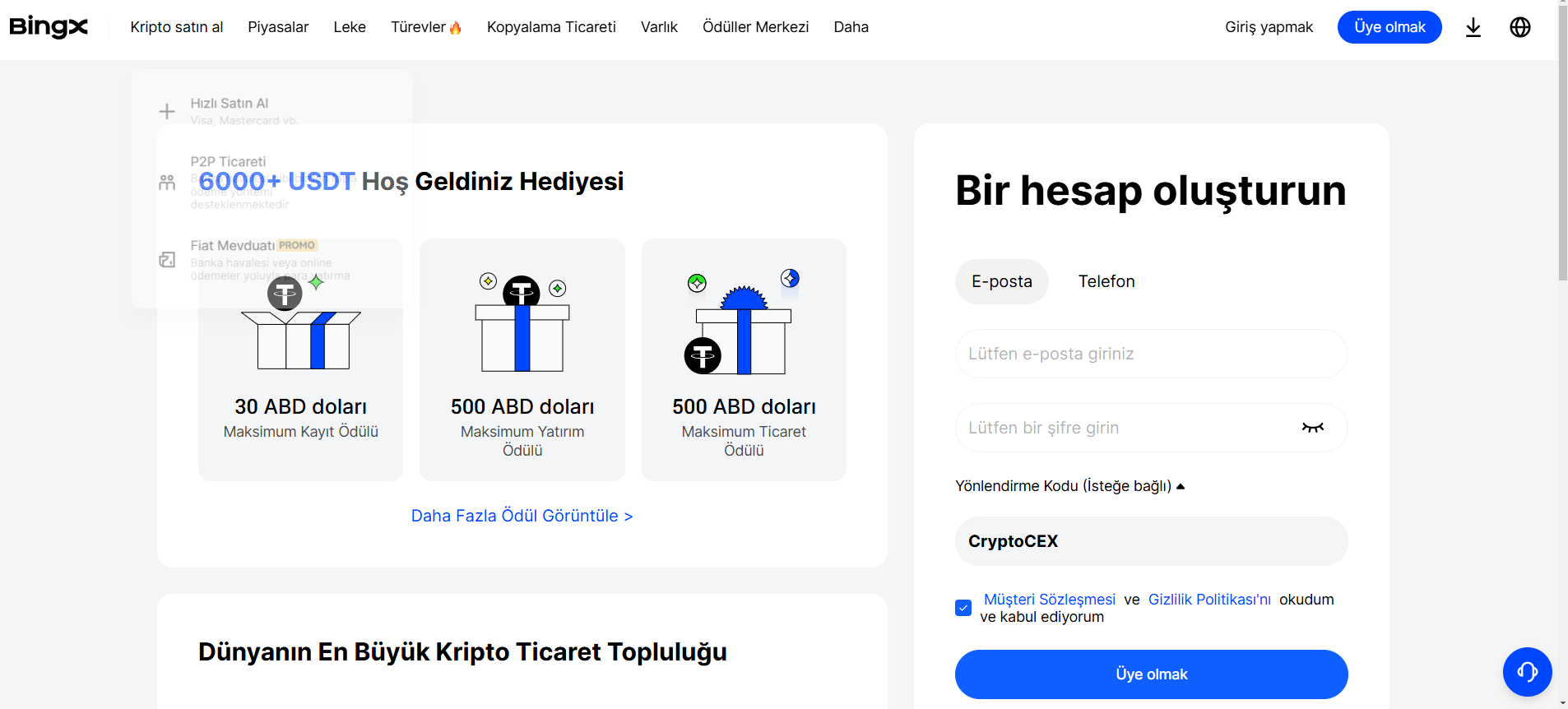The image size is (1568, 709).
Task: Open the customer support headset icon
Action: point(1527,672)
